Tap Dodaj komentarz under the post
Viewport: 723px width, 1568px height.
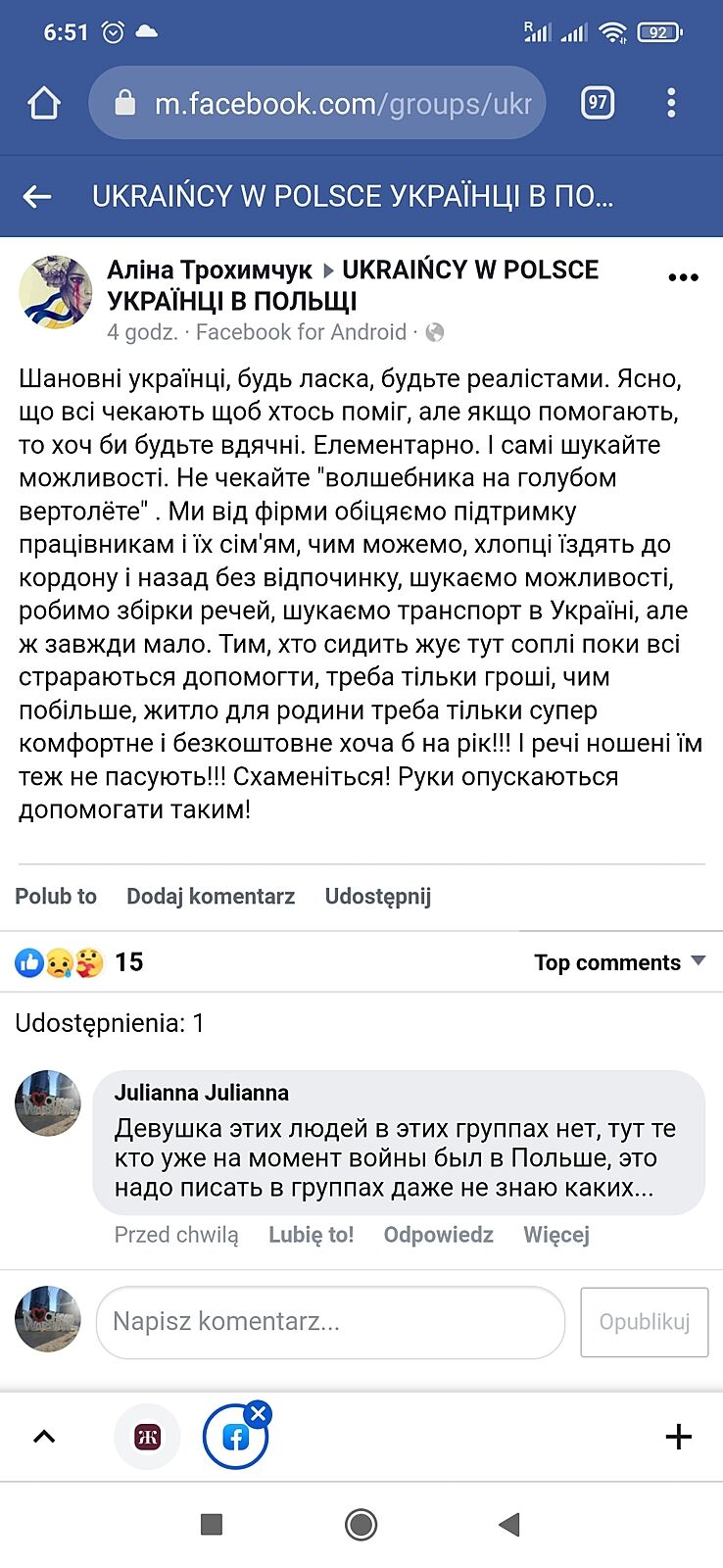211,896
